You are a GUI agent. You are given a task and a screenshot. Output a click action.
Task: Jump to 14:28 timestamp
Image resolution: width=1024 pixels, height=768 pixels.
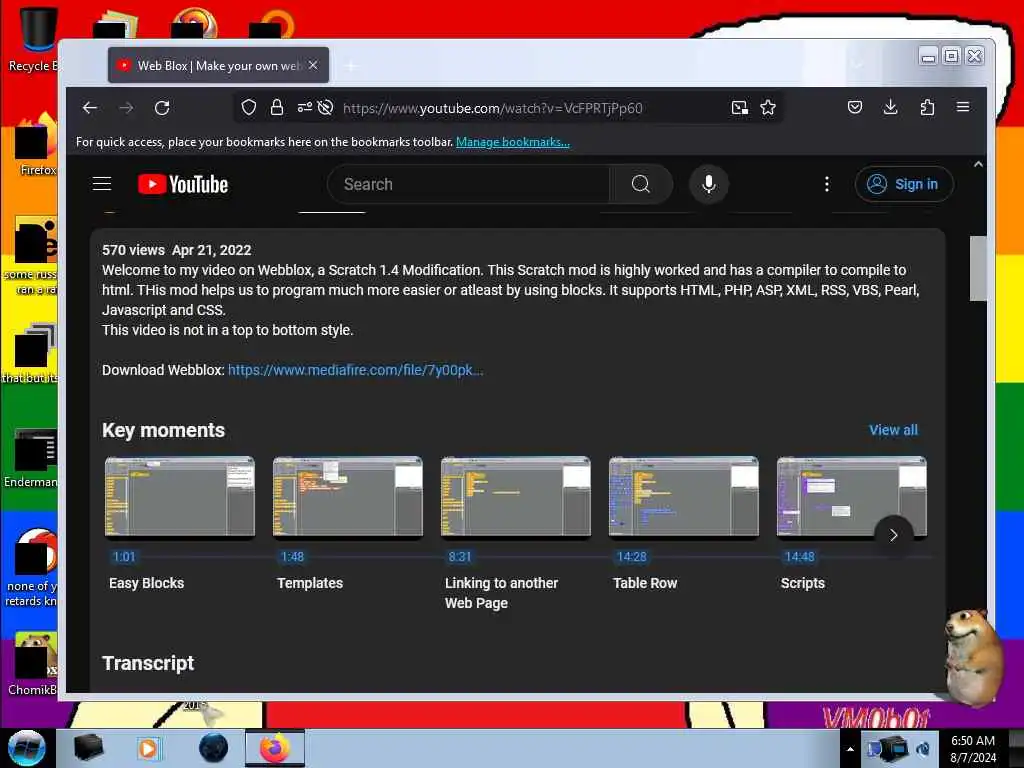click(632, 556)
